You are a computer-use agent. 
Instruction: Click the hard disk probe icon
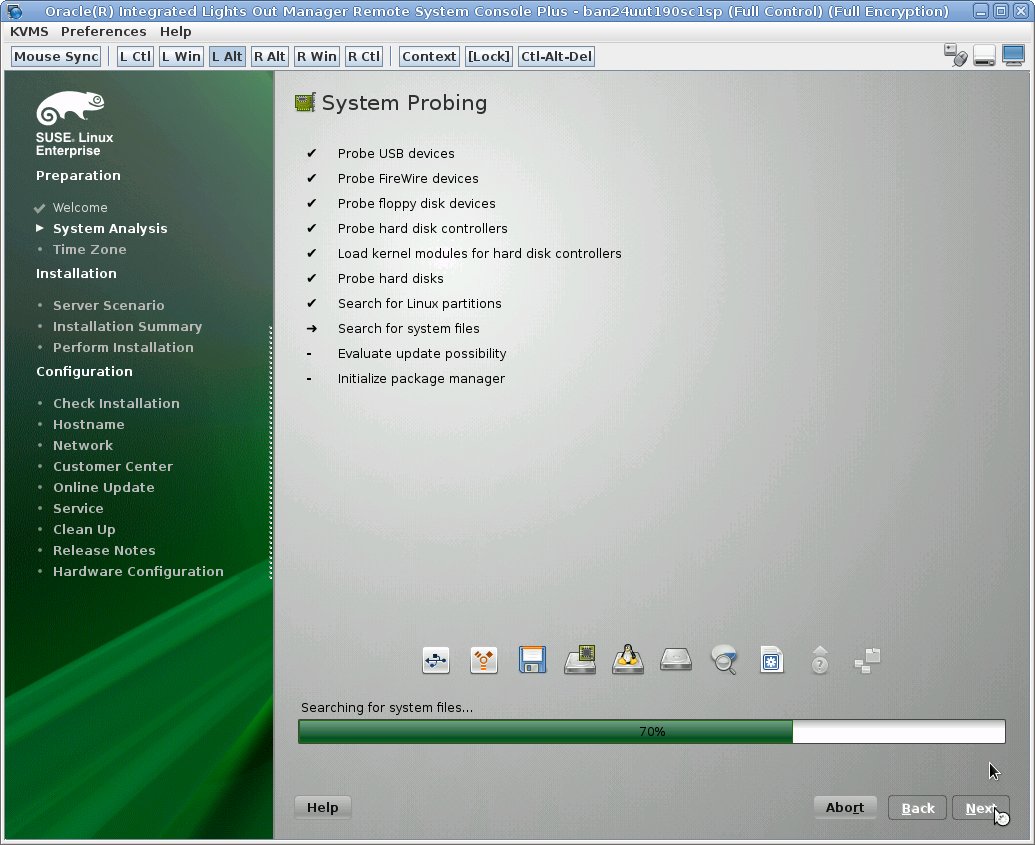676,660
